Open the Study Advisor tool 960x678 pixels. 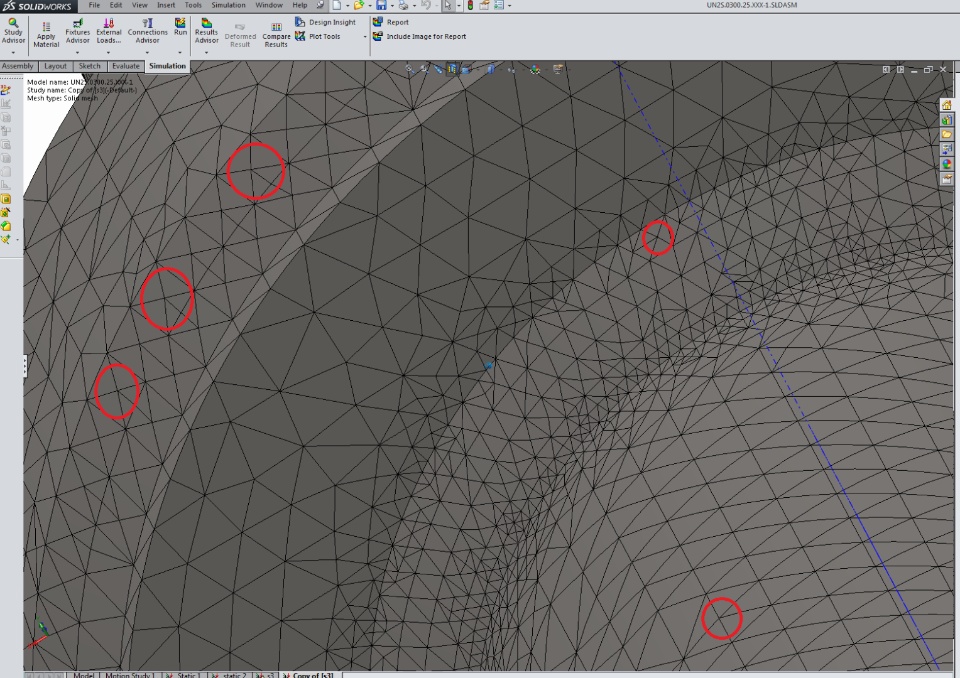[x=13, y=31]
